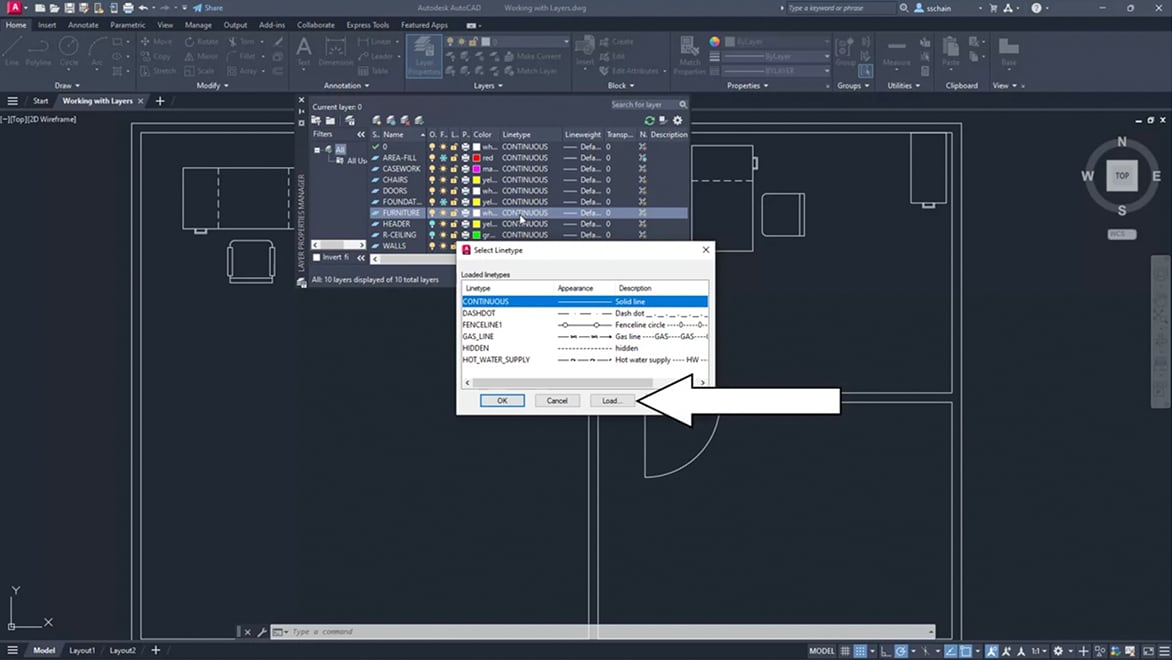Image resolution: width=1172 pixels, height=660 pixels.
Task: Click the Load... button in Select Linetype
Action: point(611,401)
